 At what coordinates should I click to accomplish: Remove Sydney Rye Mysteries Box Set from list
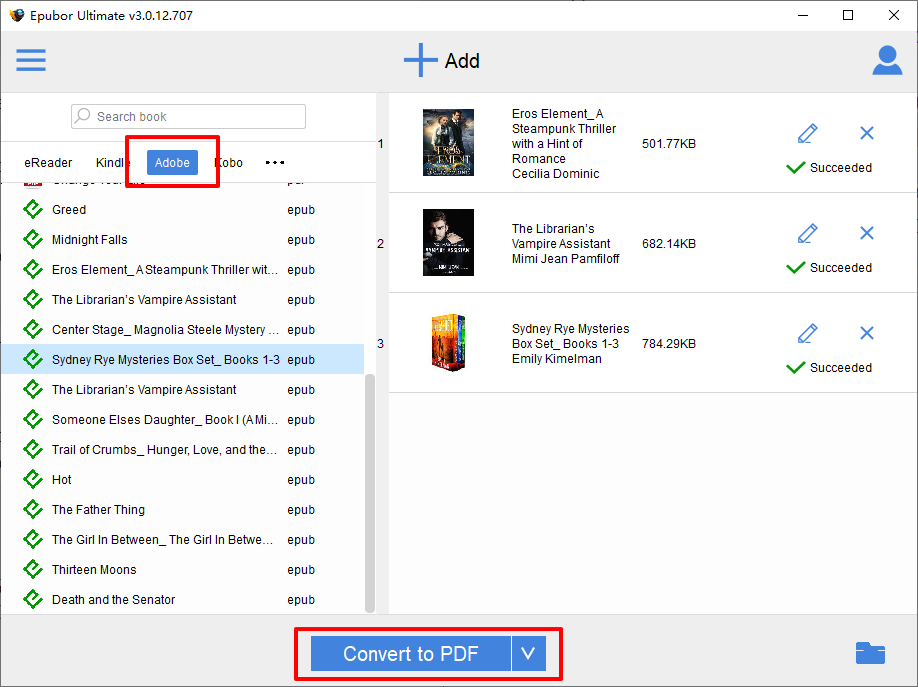(866, 333)
